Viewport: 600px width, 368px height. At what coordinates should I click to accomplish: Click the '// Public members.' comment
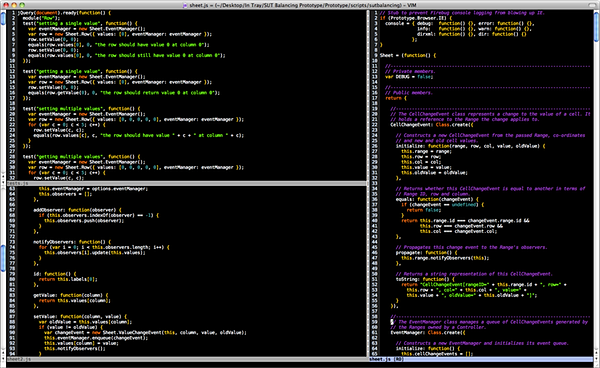pos(409,93)
